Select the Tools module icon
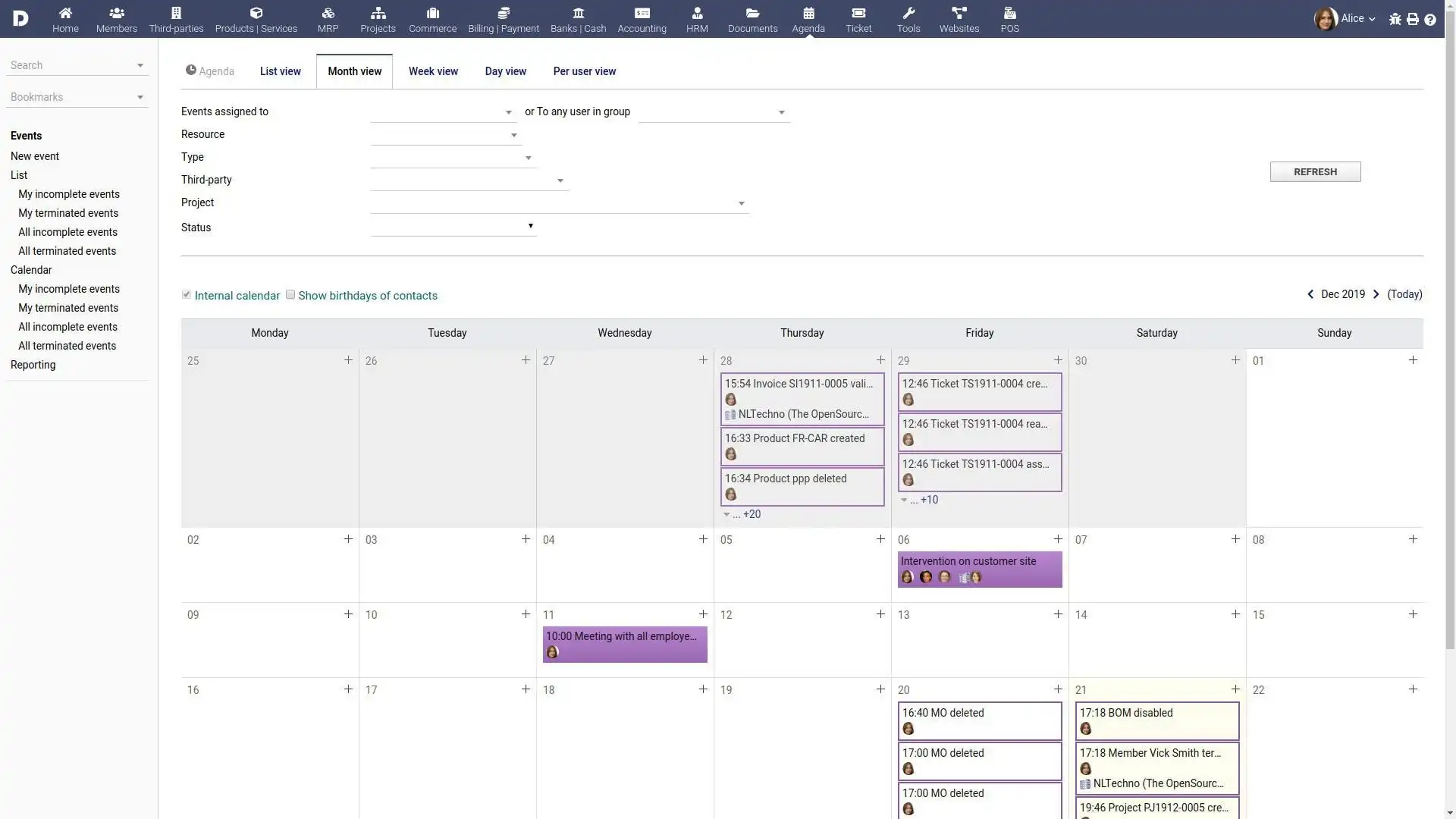The height and width of the screenshot is (819, 1456). 908,13
